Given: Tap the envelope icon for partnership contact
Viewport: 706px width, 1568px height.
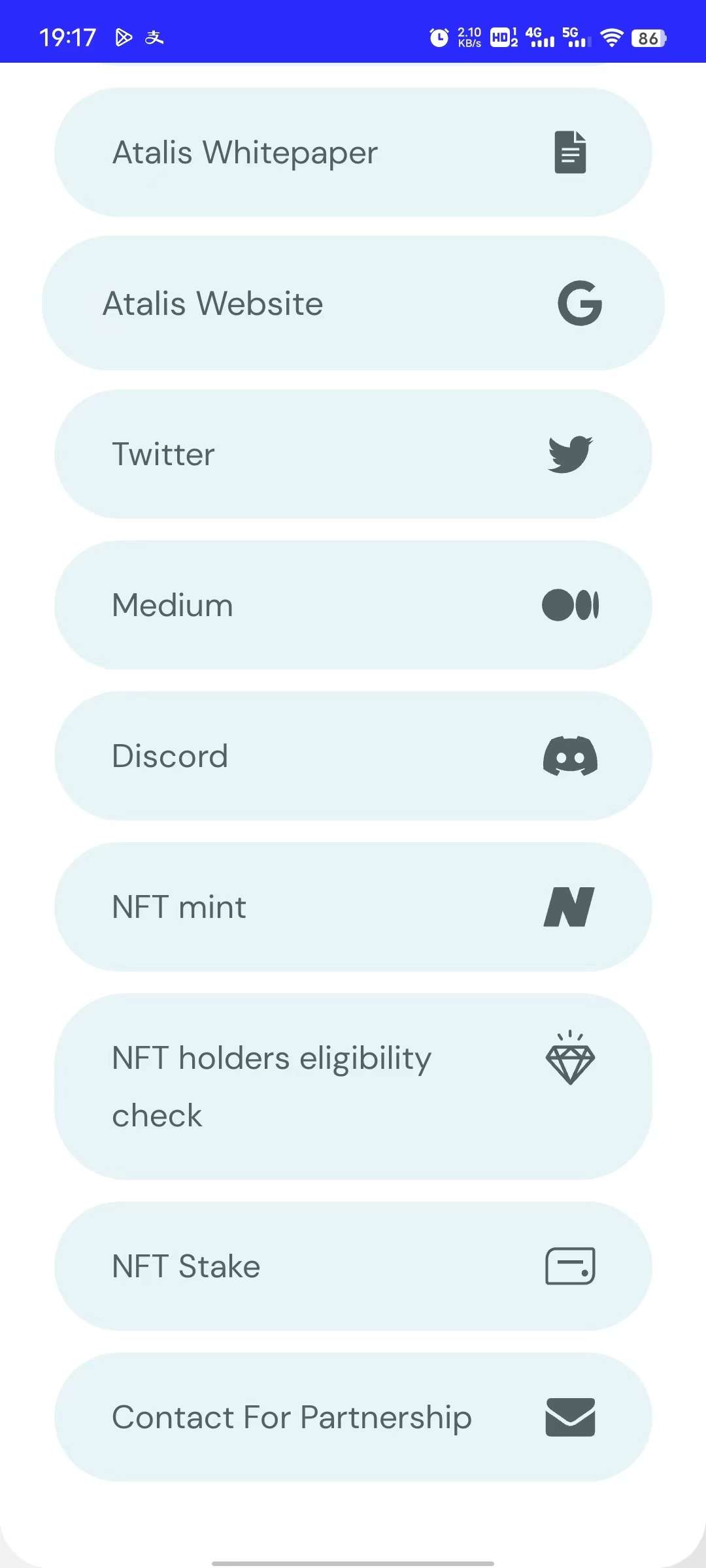Looking at the screenshot, I should [x=570, y=1417].
